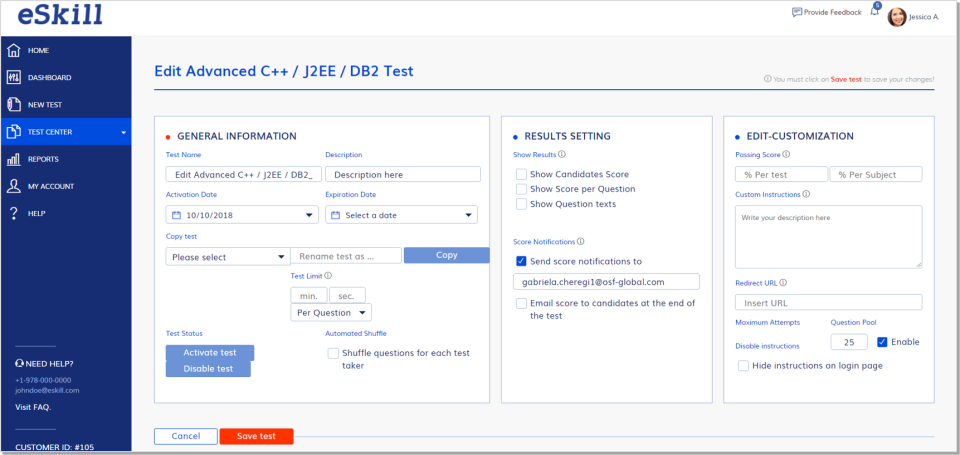Screen dimensions: 960x455
Task: Click the Rename test as field
Action: pos(346,257)
